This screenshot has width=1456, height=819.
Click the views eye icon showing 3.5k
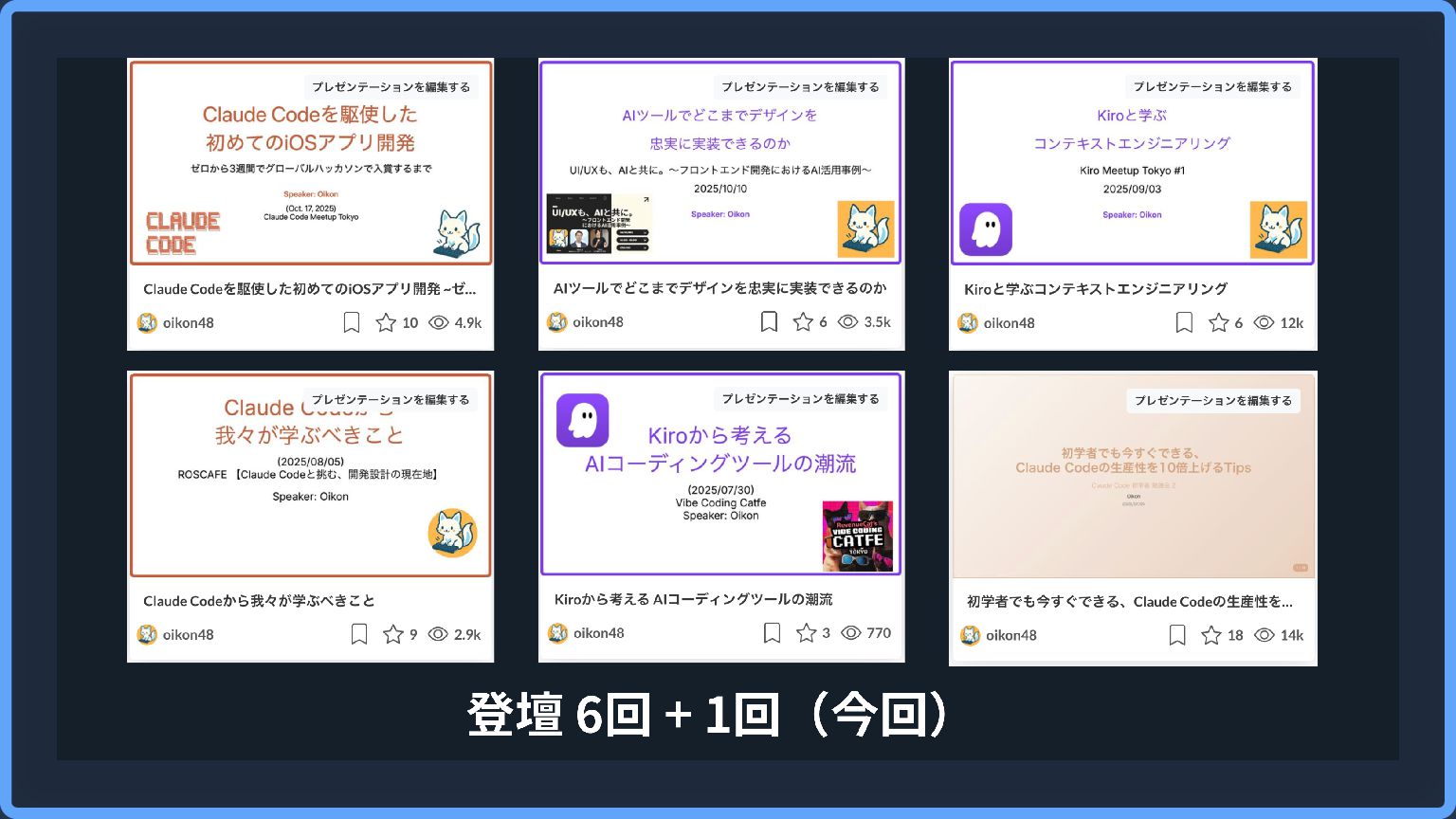[x=848, y=322]
